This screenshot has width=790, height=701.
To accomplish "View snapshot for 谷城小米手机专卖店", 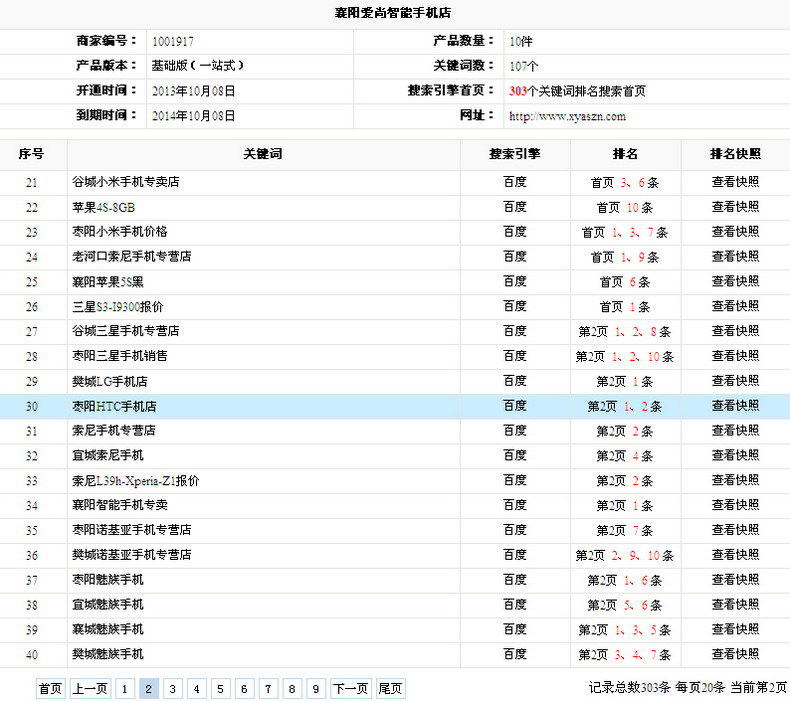I will pos(735,182).
